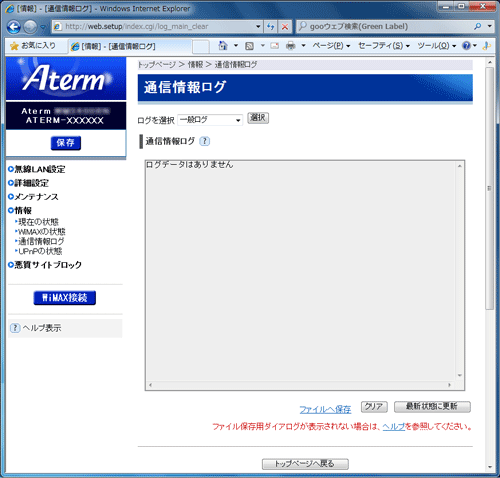Image resolution: width=500 pixels, height=478 pixels.
Task: Click the browser Back arrow button
Action: coord(14,27)
